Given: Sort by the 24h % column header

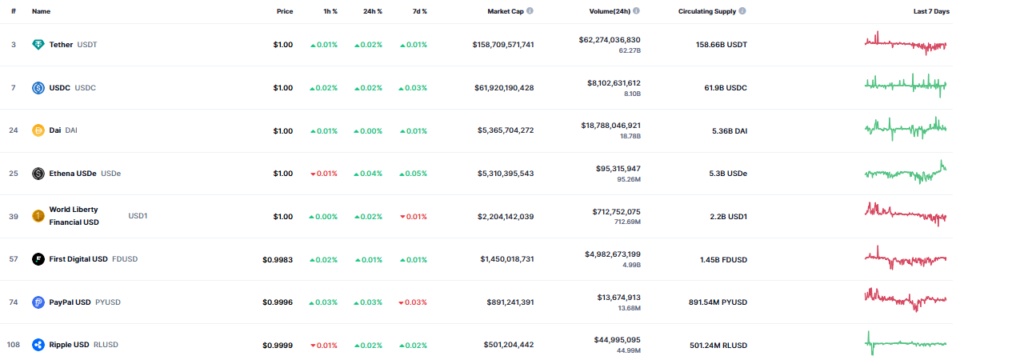Looking at the screenshot, I should tap(372, 11).
